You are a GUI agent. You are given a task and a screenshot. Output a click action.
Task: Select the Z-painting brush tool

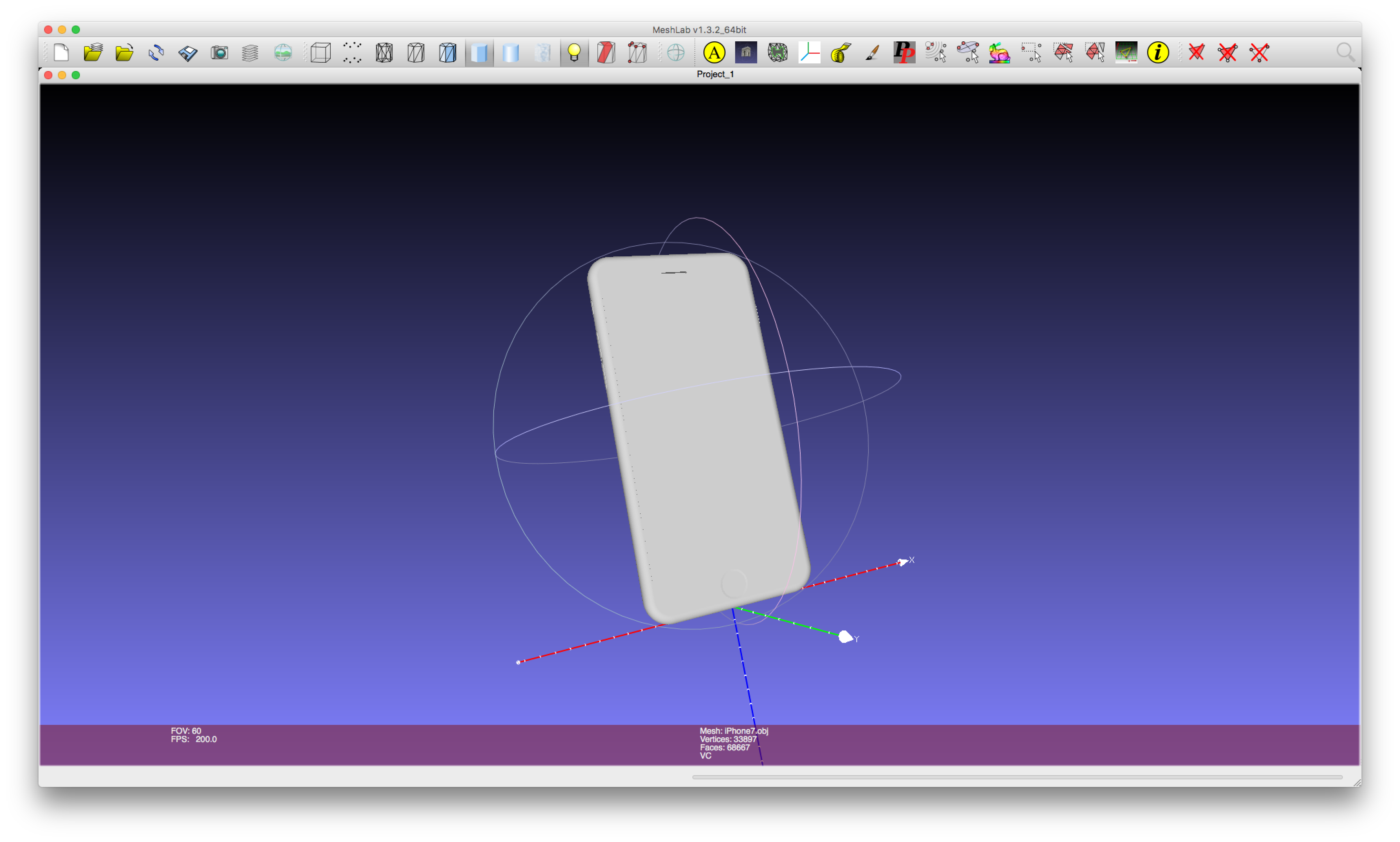[873, 53]
